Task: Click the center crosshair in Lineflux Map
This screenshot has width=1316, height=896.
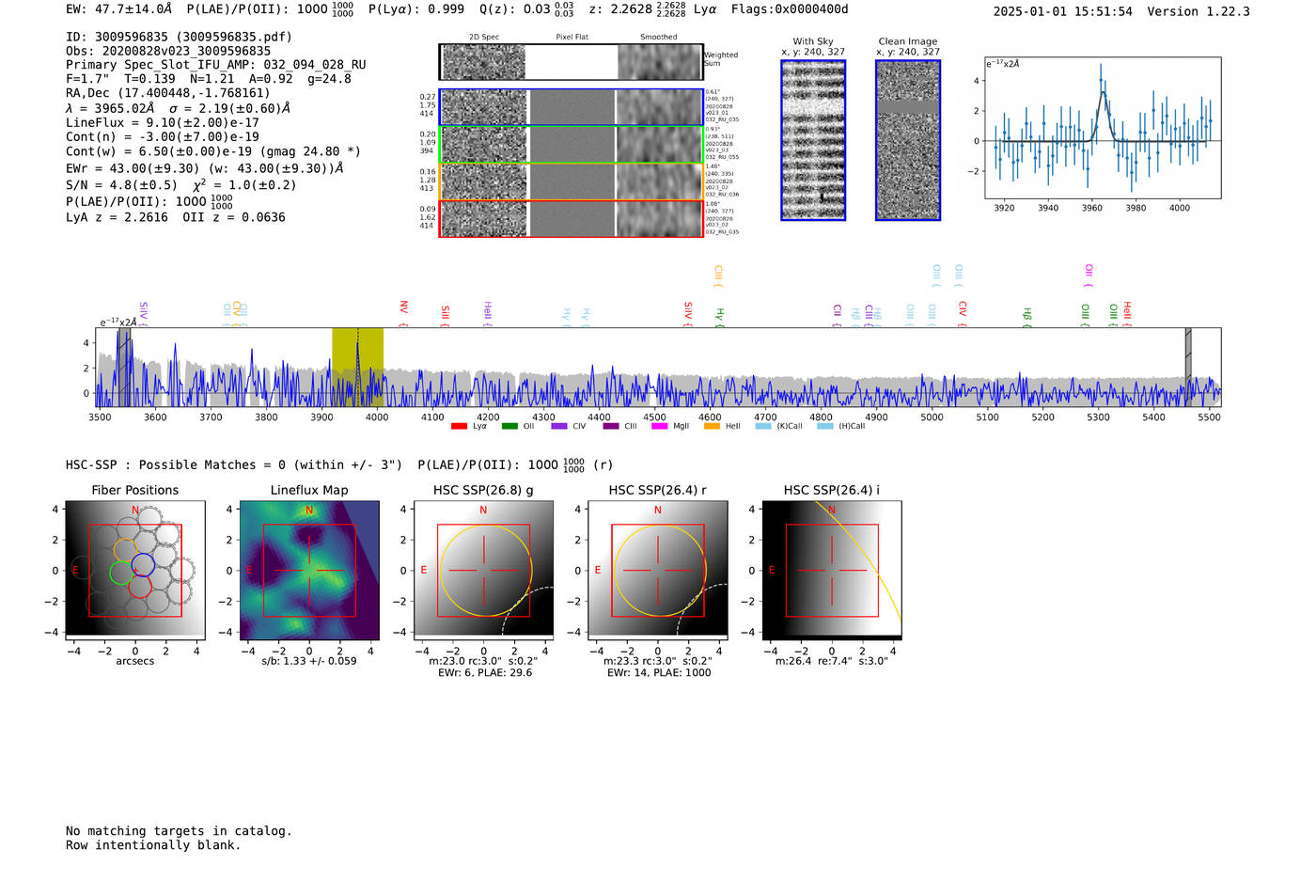Action: (309, 571)
